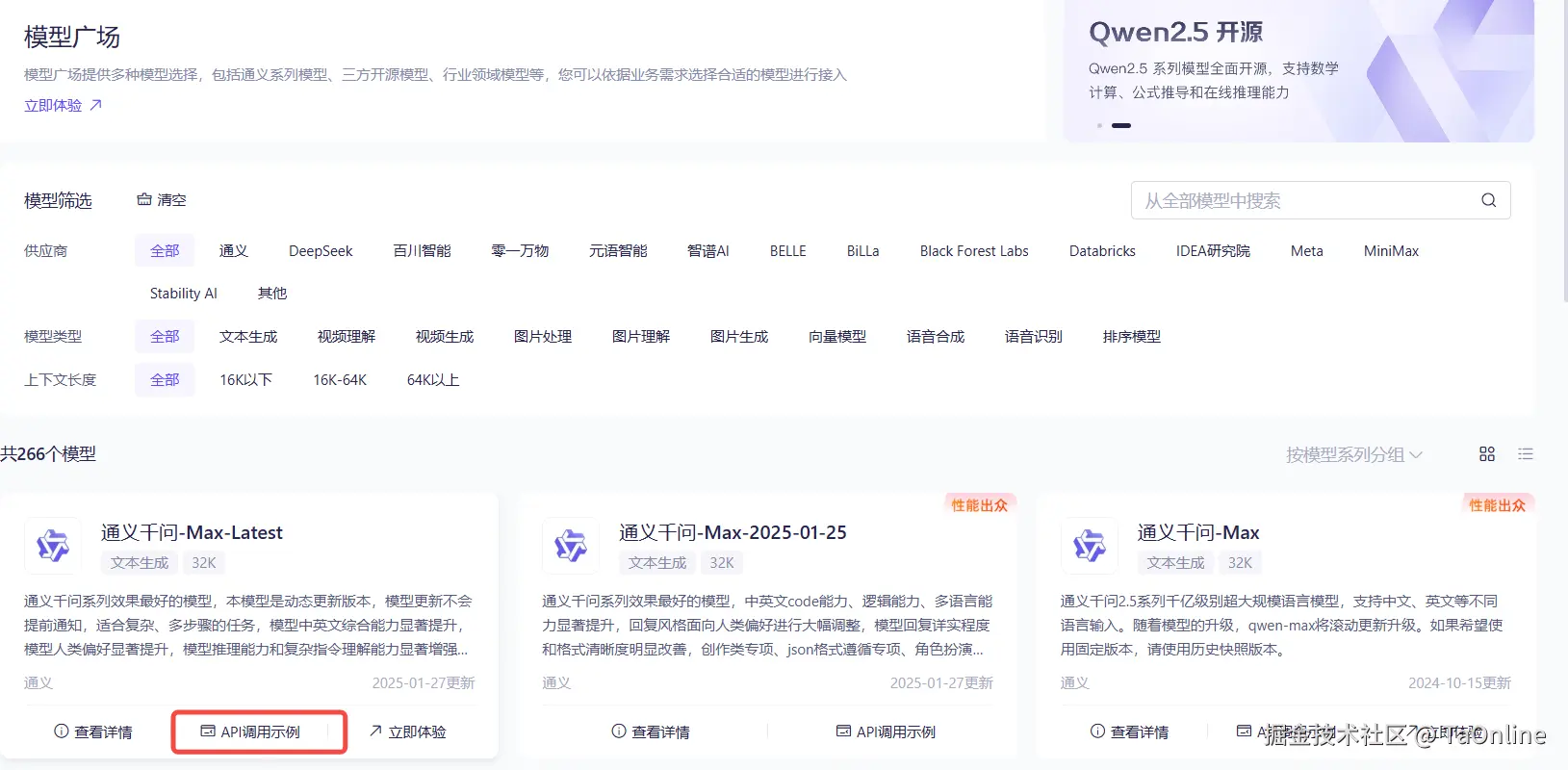Image resolution: width=1568 pixels, height=770 pixels.
Task: Click 立即体验 on 通义千问-Max-Latest card
Action: click(x=408, y=731)
